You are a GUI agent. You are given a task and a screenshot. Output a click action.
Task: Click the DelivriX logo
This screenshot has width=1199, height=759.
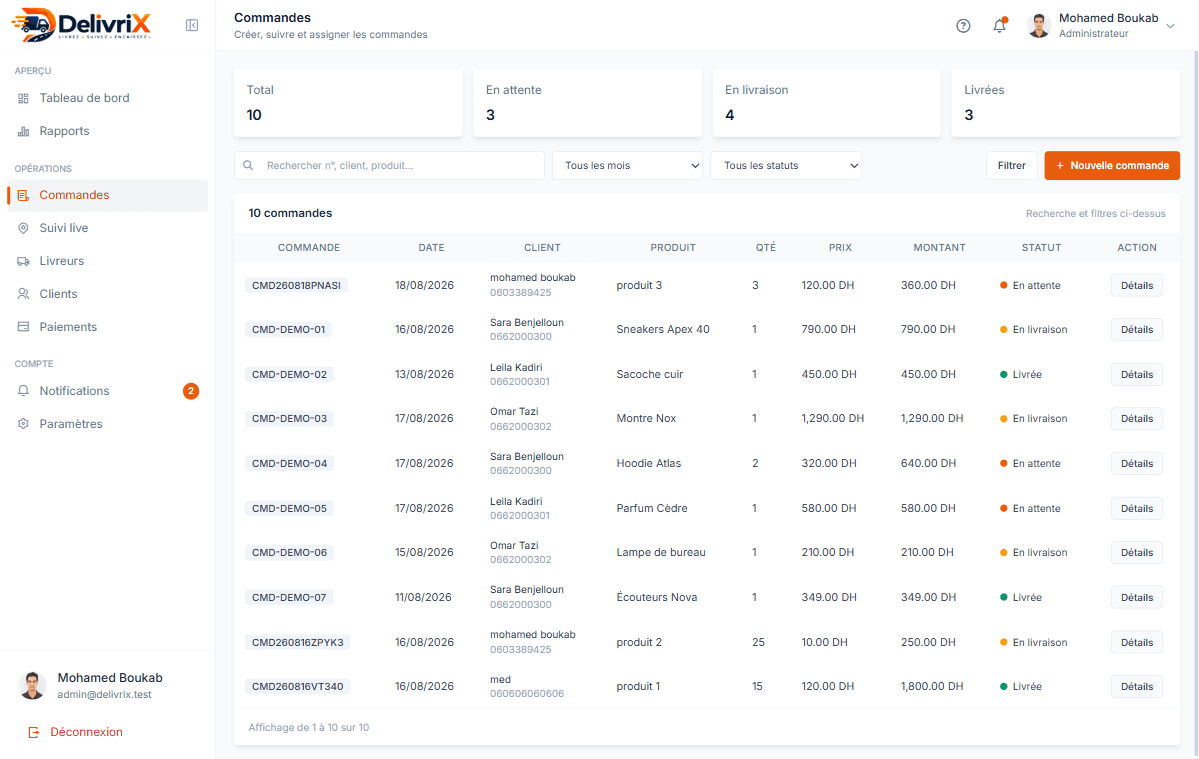81,24
